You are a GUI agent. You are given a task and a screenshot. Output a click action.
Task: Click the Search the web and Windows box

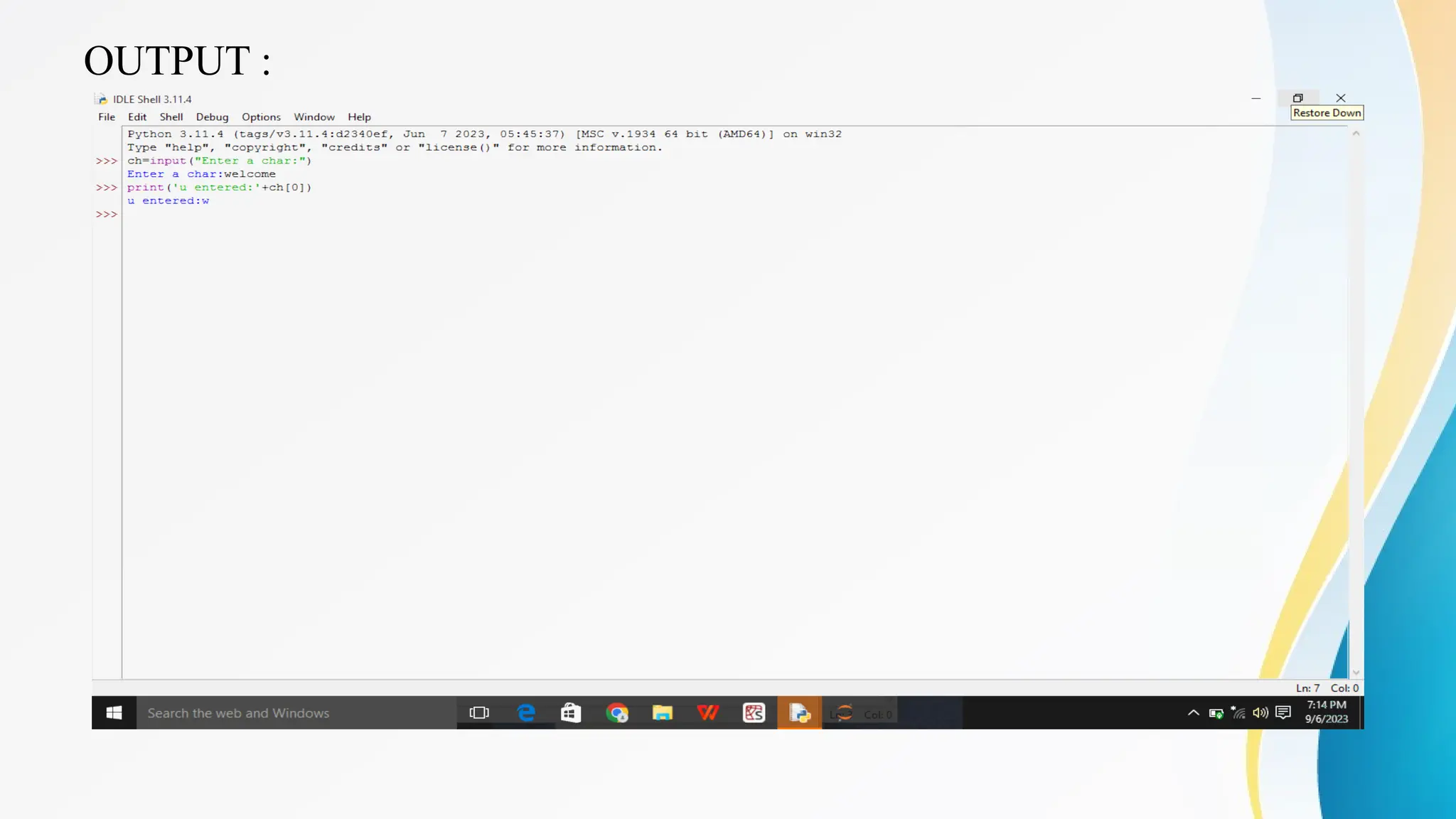[x=296, y=713]
